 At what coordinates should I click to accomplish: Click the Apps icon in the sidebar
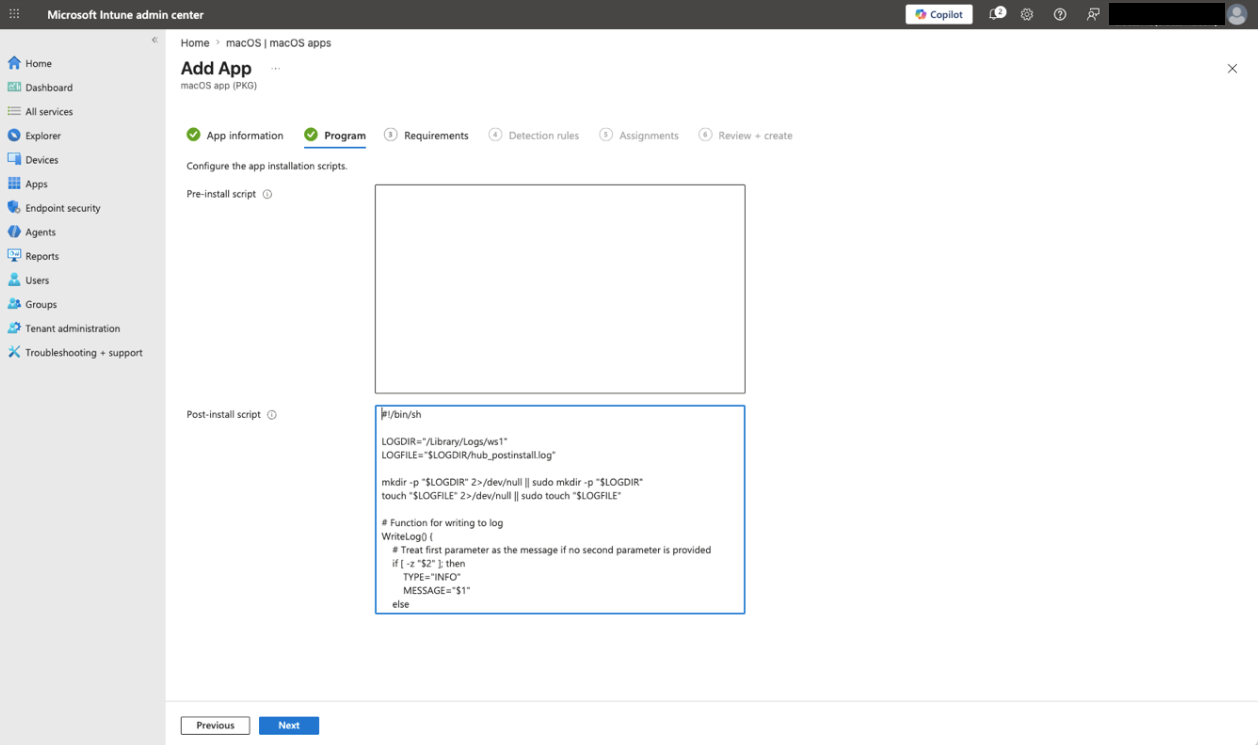click(14, 184)
